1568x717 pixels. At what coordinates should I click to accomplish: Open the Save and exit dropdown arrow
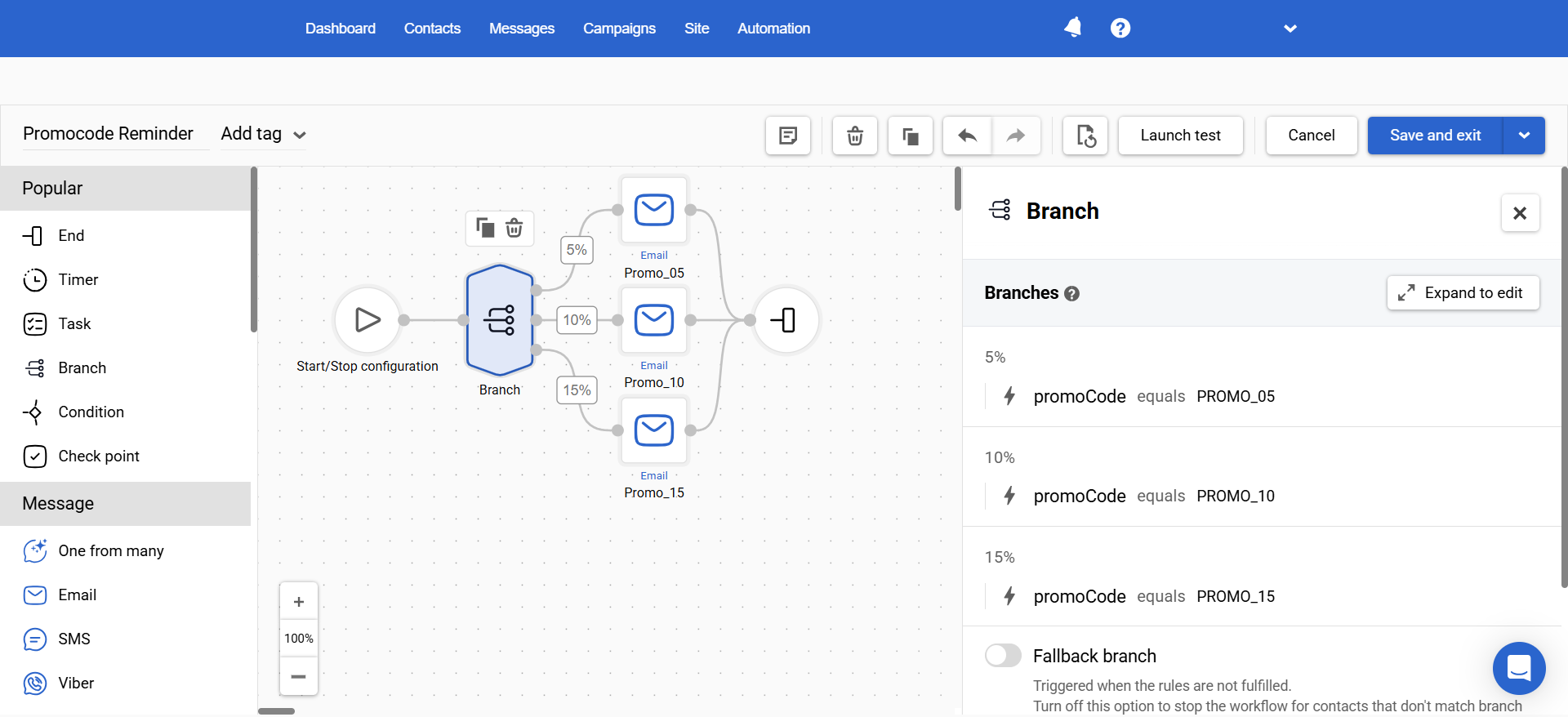(1524, 136)
